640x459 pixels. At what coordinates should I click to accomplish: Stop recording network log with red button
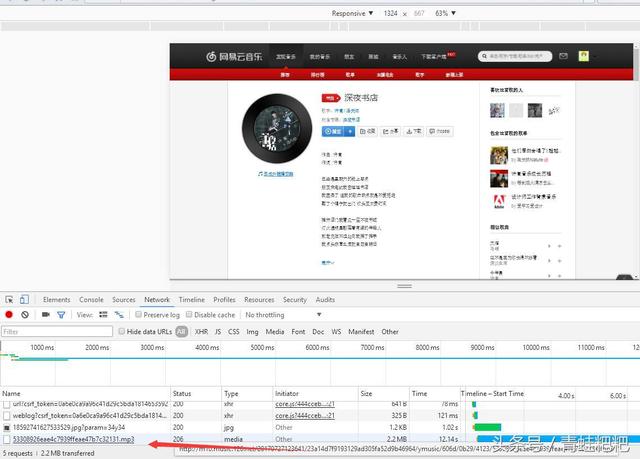(9, 315)
